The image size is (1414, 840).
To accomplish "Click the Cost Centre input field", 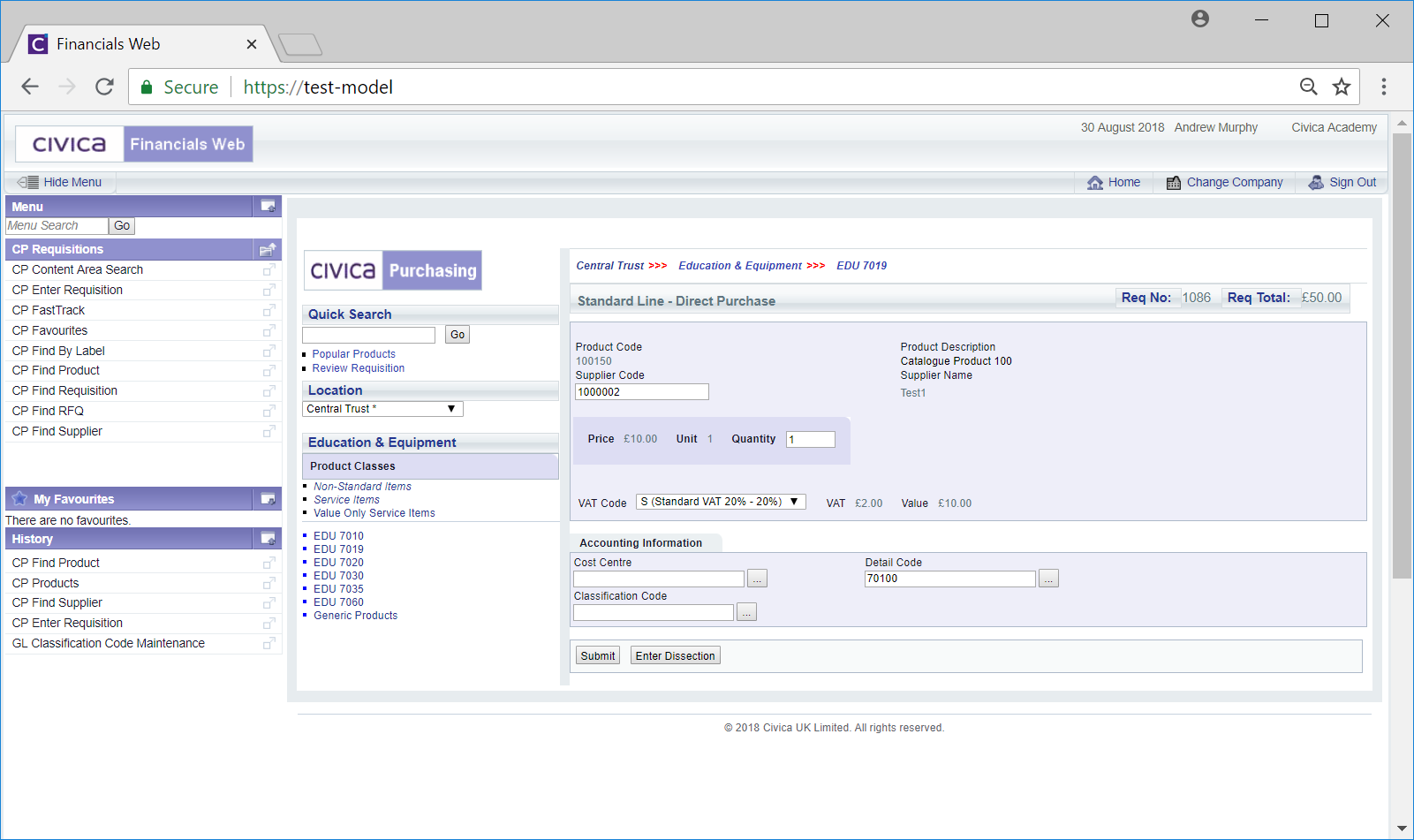I will 659,579.
